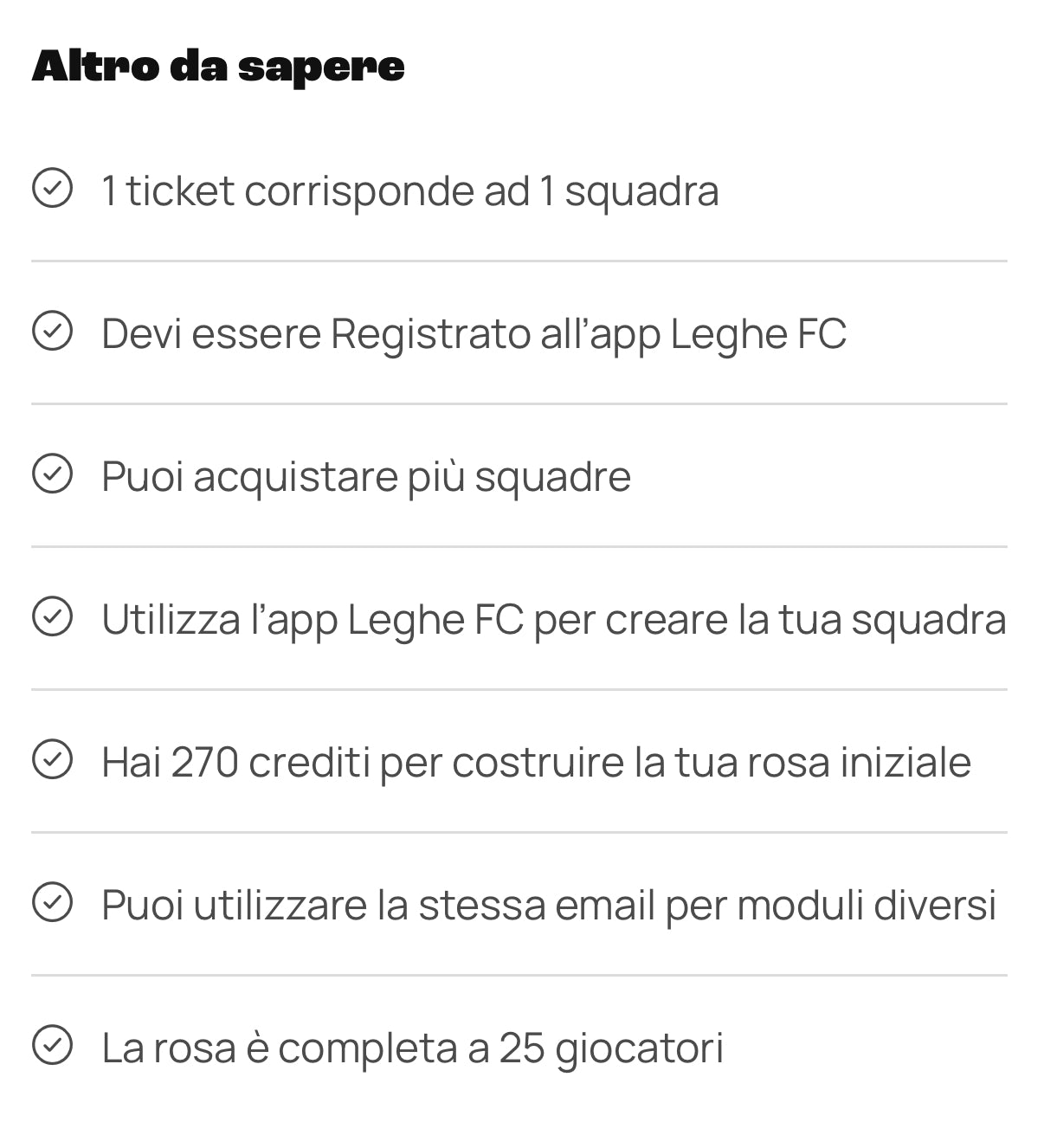Image resolution: width=1044 pixels, height=1148 pixels.
Task: Select the text 'Puoi utilizzare la stessa email per moduli diversi'
Action: point(549,906)
